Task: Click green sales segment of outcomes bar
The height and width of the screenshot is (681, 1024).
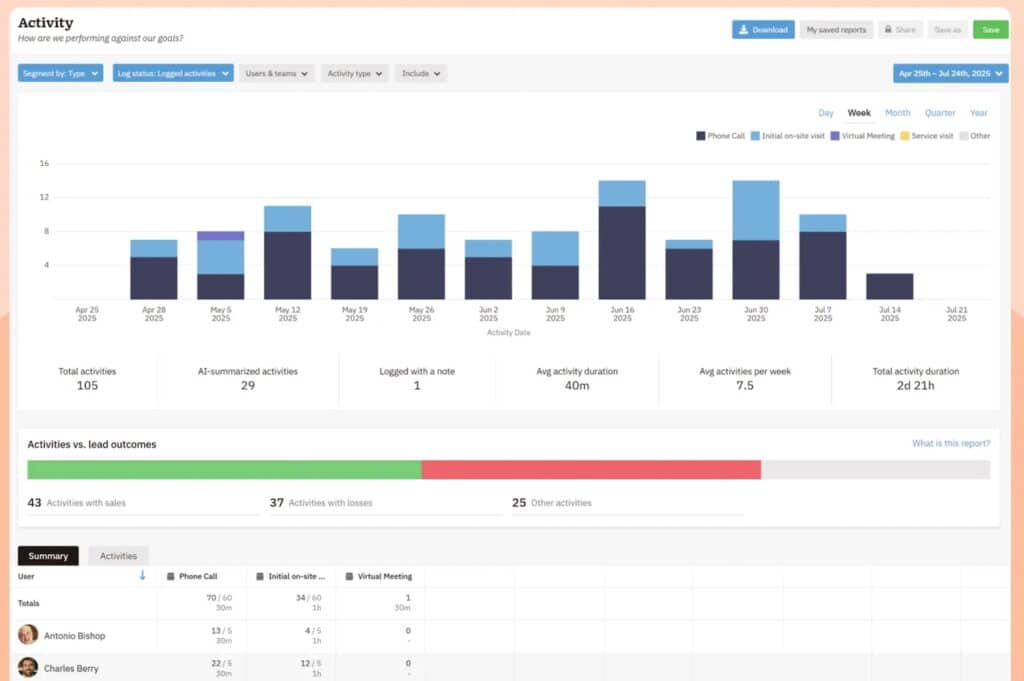Action: point(224,469)
